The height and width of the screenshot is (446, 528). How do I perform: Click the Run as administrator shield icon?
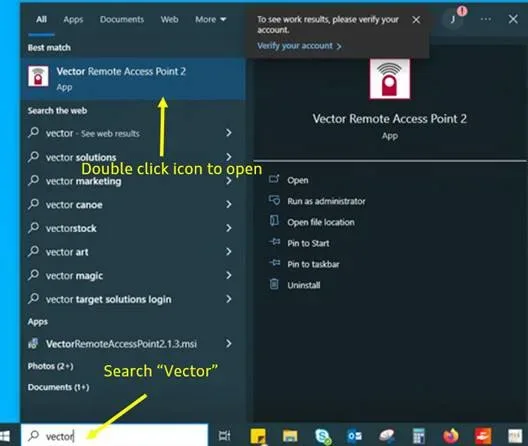click(274, 200)
